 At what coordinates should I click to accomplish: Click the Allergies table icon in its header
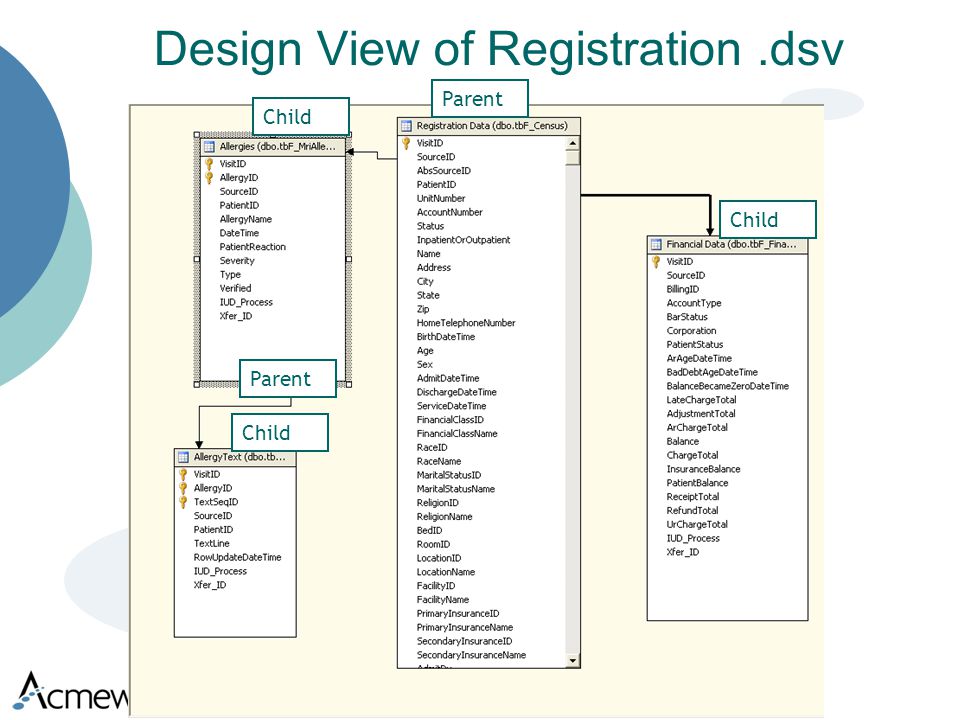[209, 147]
